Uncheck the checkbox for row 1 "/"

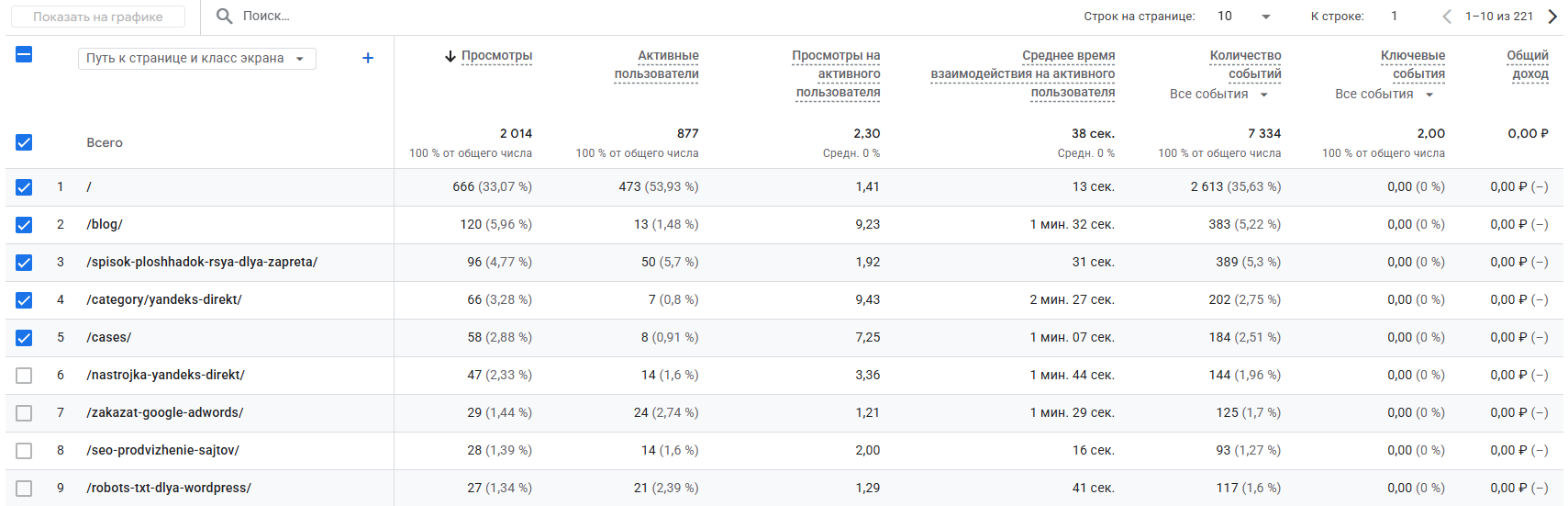click(x=24, y=187)
